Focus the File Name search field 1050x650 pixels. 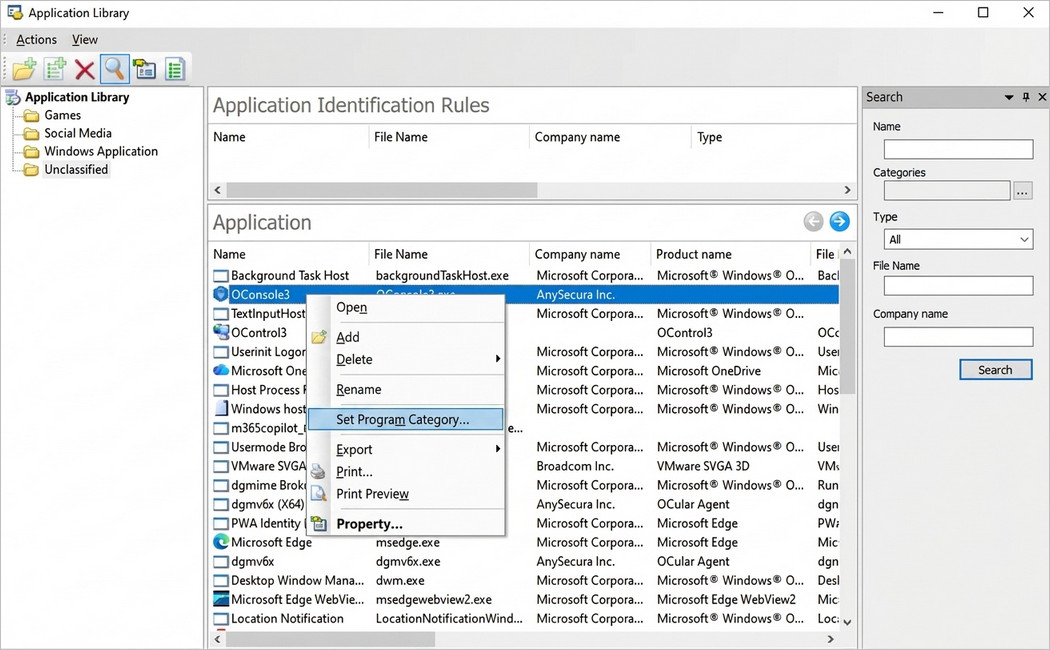point(958,286)
